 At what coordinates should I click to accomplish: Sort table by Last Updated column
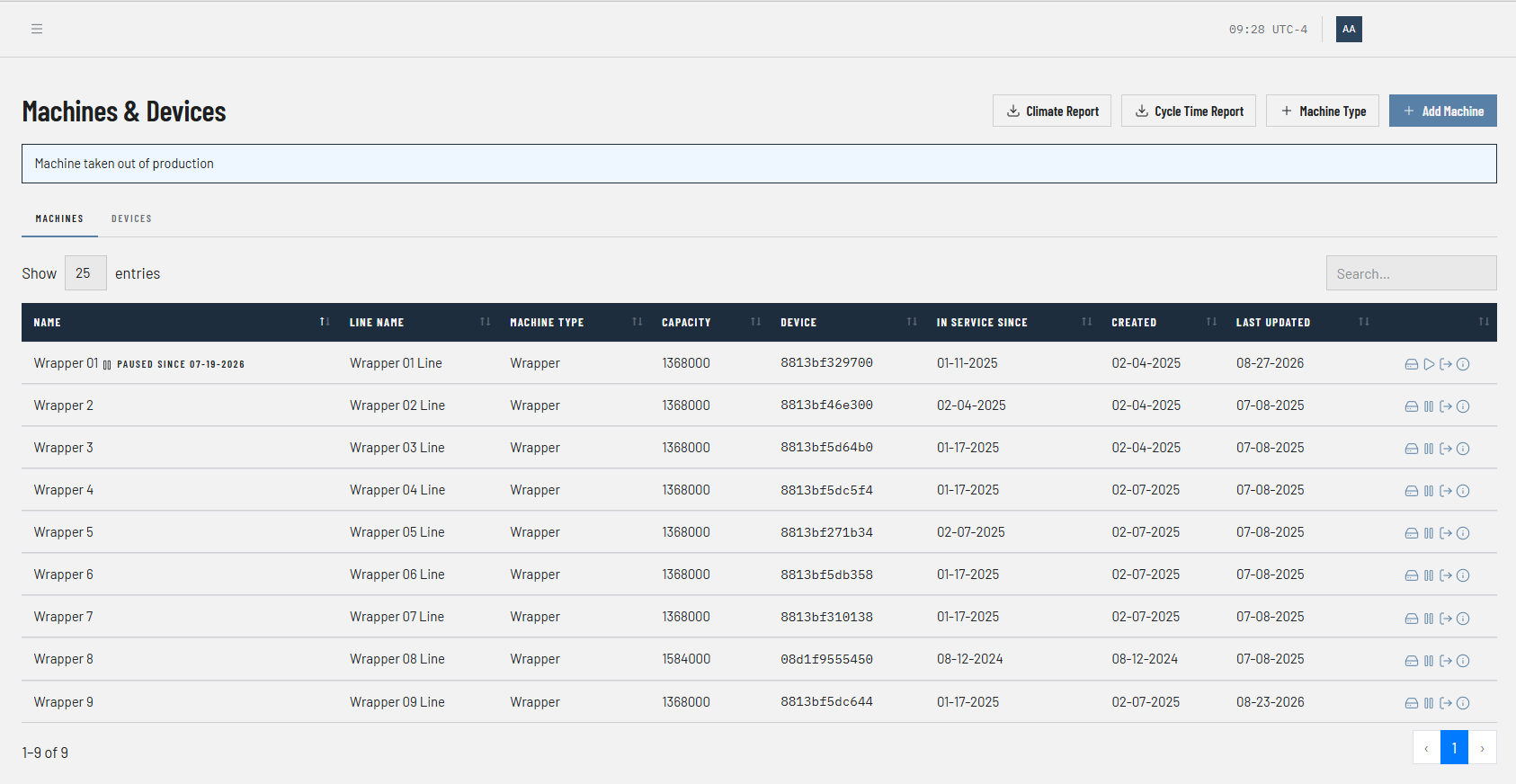click(x=1301, y=322)
